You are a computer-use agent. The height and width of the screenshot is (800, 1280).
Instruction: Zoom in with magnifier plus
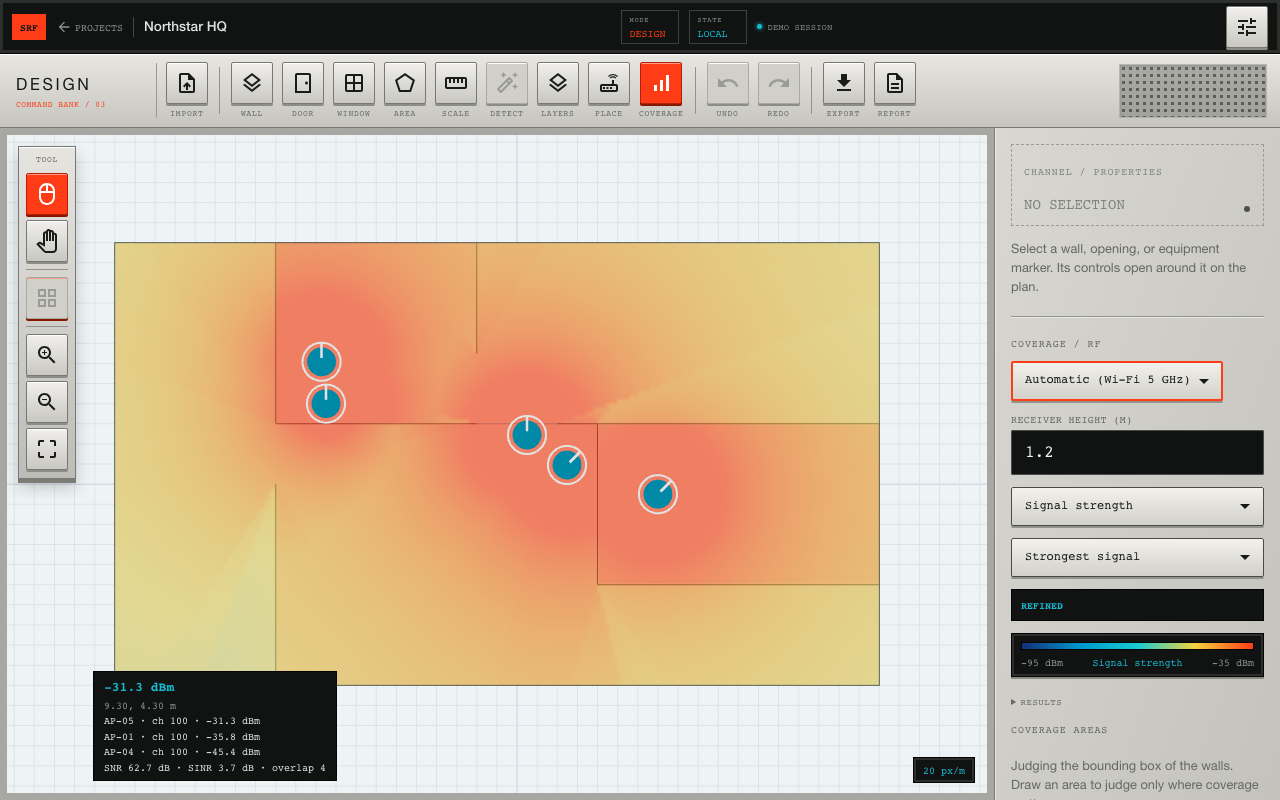(x=47, y=355)
